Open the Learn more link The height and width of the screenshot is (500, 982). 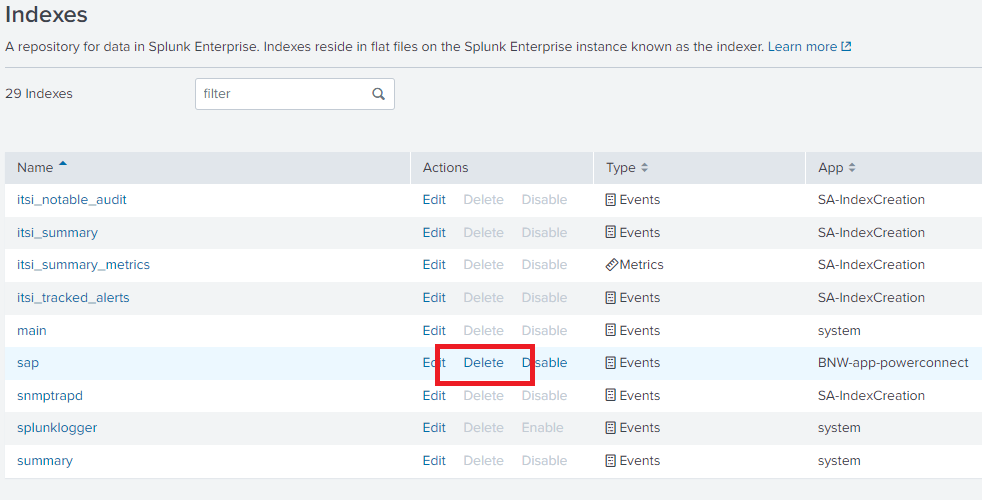coord(802,47)
